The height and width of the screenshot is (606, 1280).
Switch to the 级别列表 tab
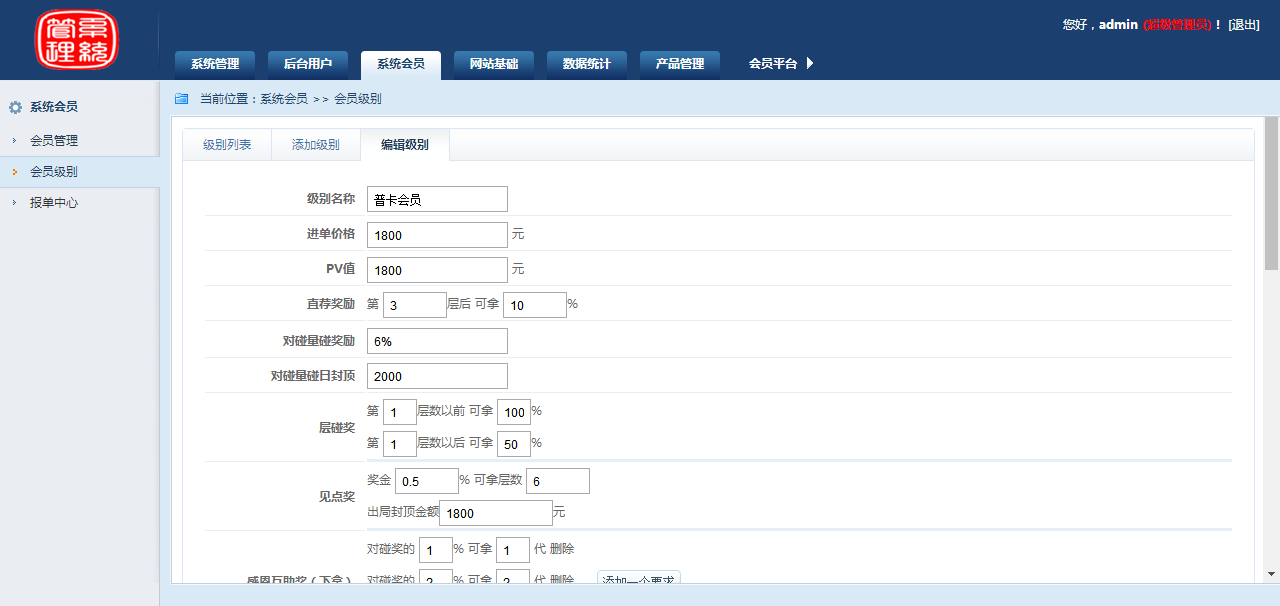pyautogui.click(x=227, y=145)
